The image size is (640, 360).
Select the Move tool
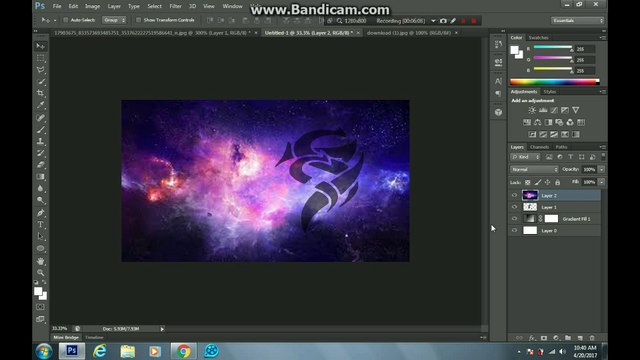[41, 46]
